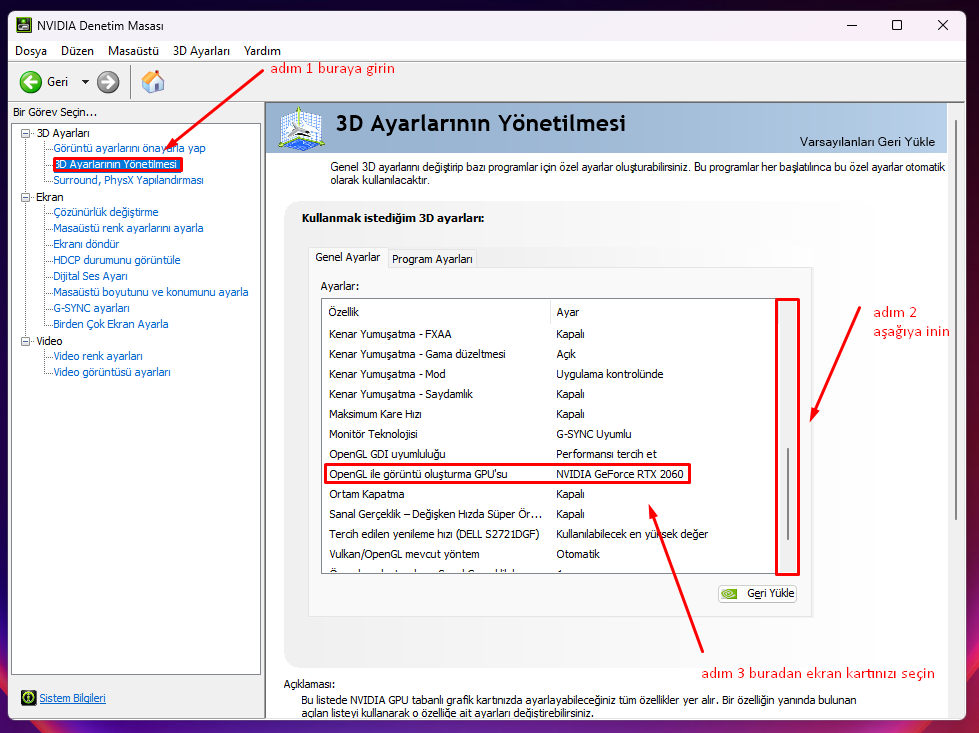The width and height of the screenshot is (979, 733).
Task: Switch to the Program Ayarları tab
Action: coord(432,259)
